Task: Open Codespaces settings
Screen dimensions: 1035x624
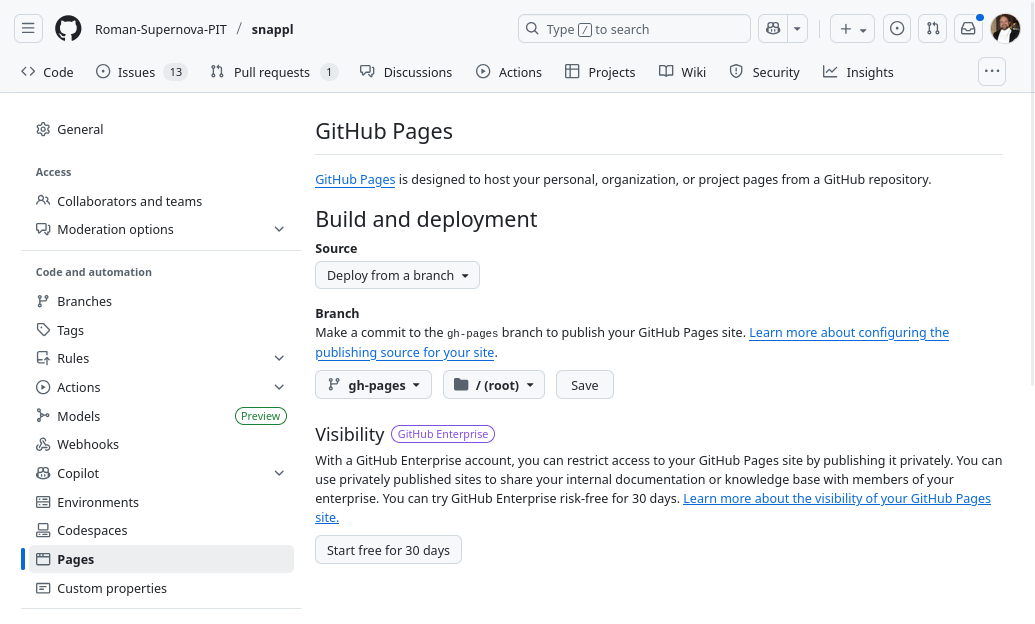Action: coord(161,530)
